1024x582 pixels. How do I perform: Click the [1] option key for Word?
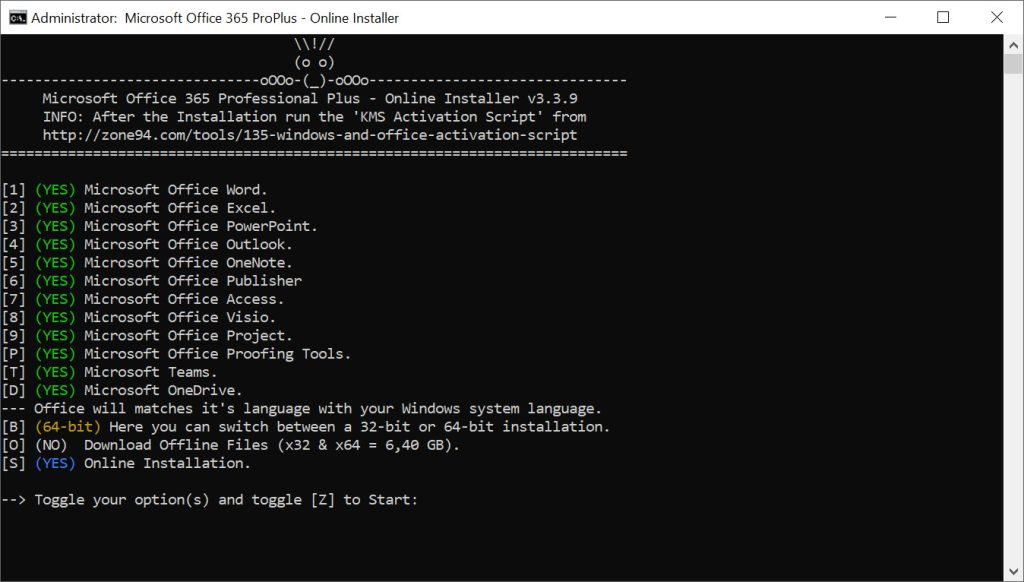13,190
